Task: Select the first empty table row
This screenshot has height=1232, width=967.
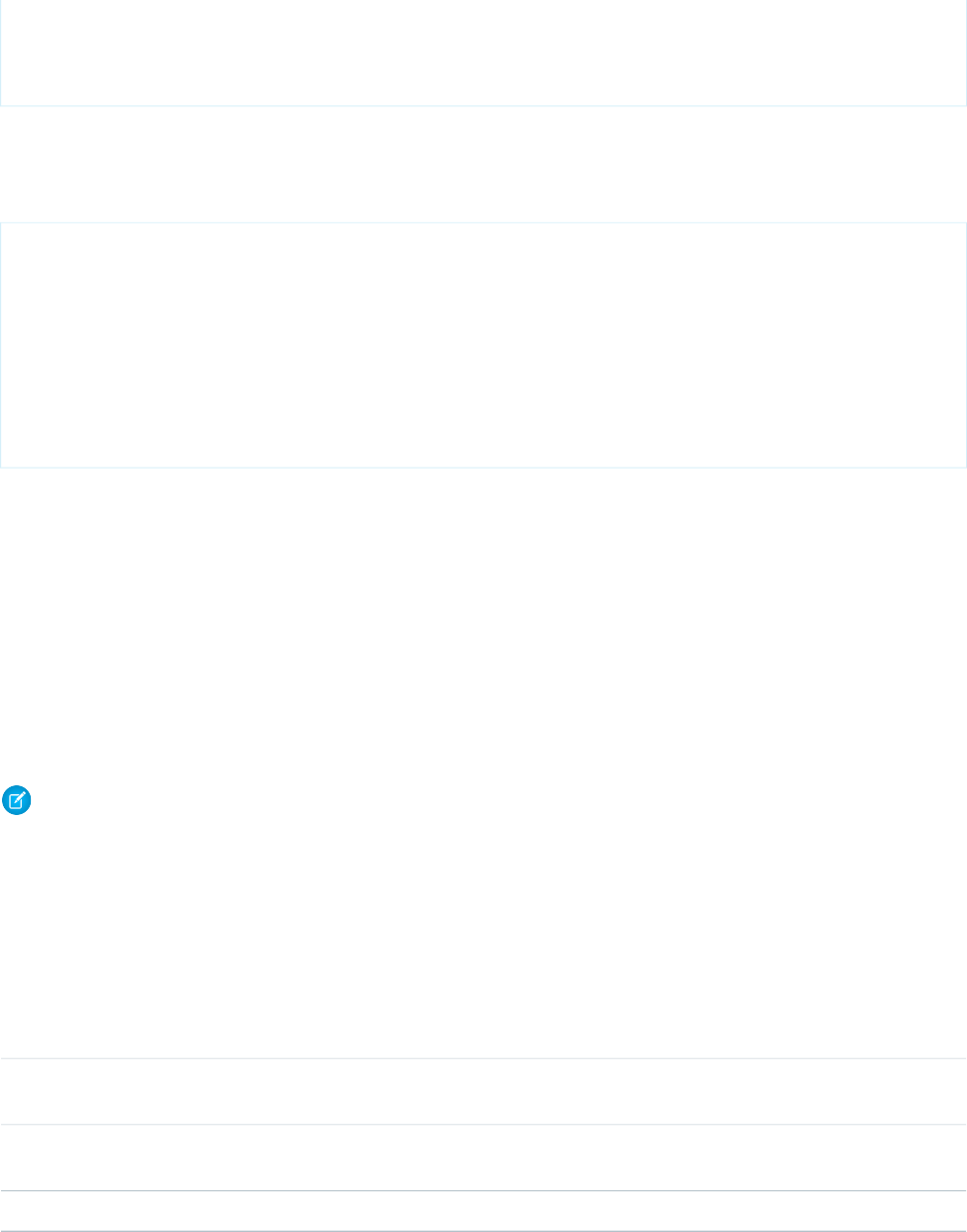Action: pos(483,1091)
